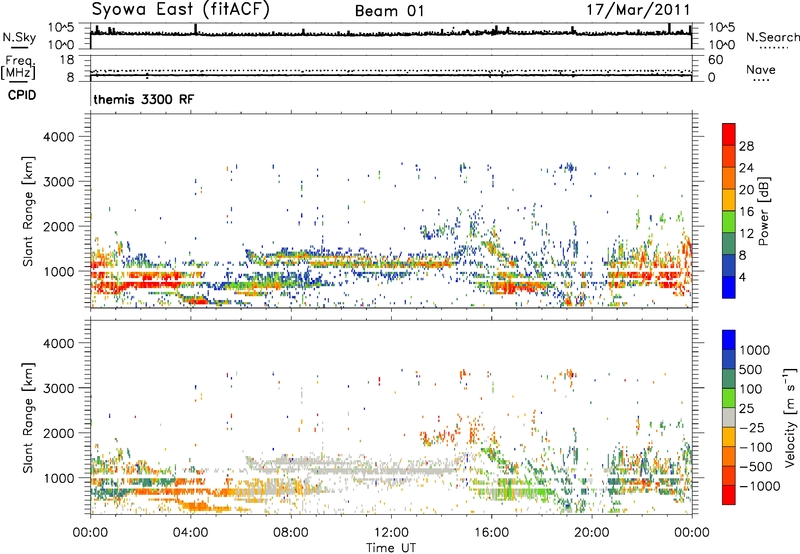Screen dimensions: 800x554
Task: Click the 'N.Sky' legend label
Action: (x=19, y=37)
